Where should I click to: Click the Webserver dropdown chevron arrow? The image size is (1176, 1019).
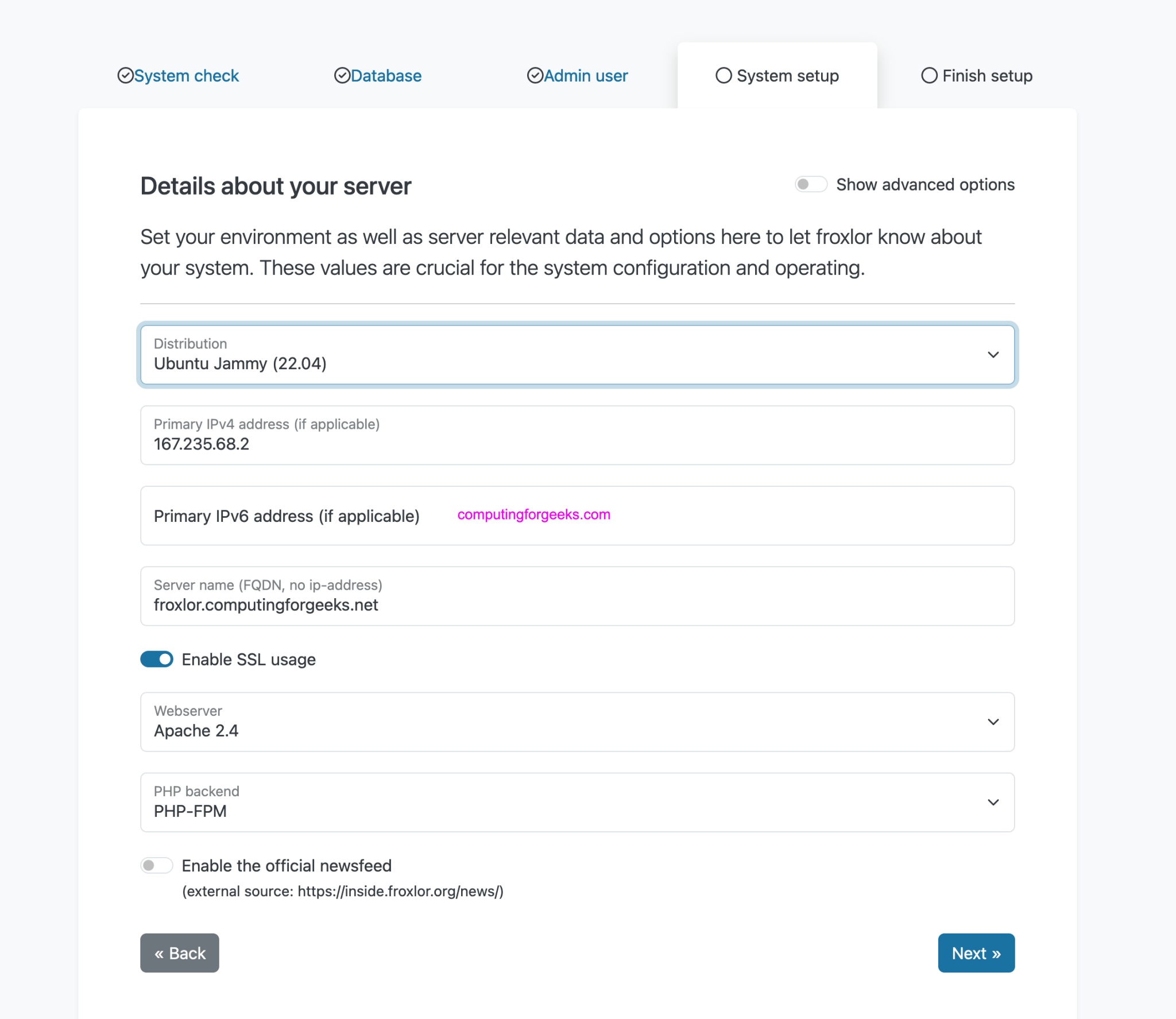coord(993,722)
